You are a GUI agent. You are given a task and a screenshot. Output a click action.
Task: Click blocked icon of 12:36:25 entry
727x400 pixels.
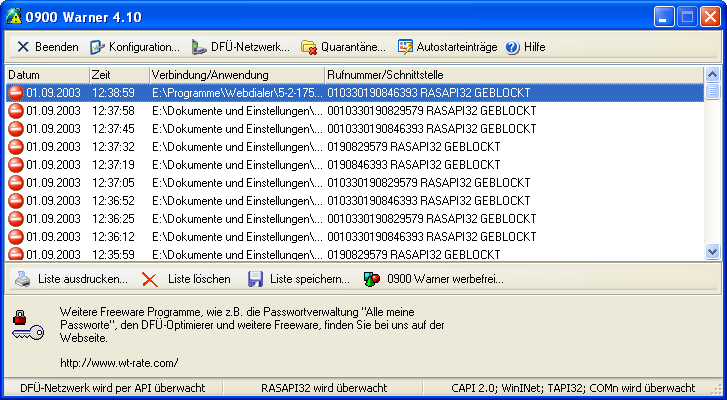coord(16,218)
